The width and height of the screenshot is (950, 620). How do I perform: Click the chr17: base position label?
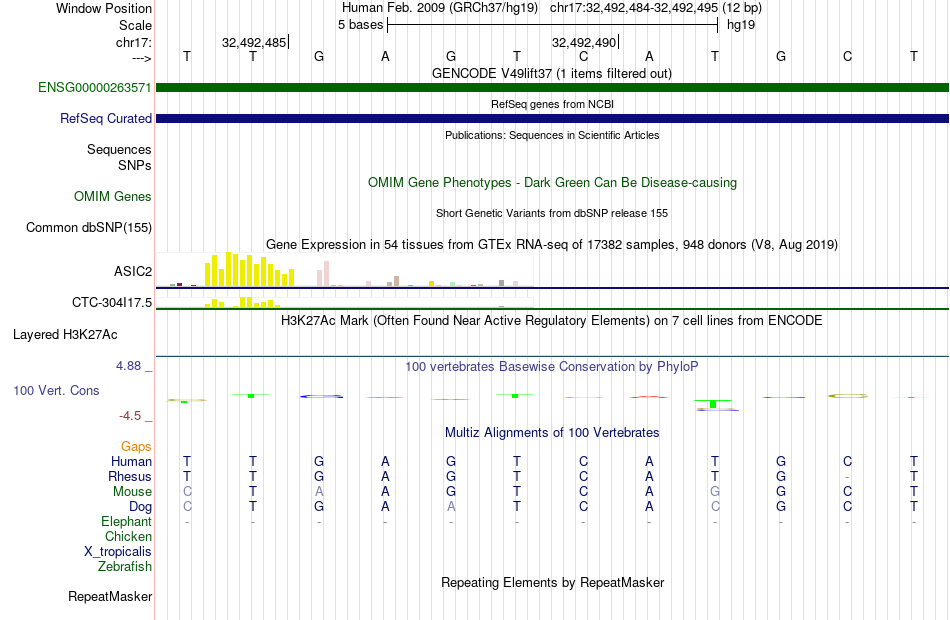click(133, 42)
